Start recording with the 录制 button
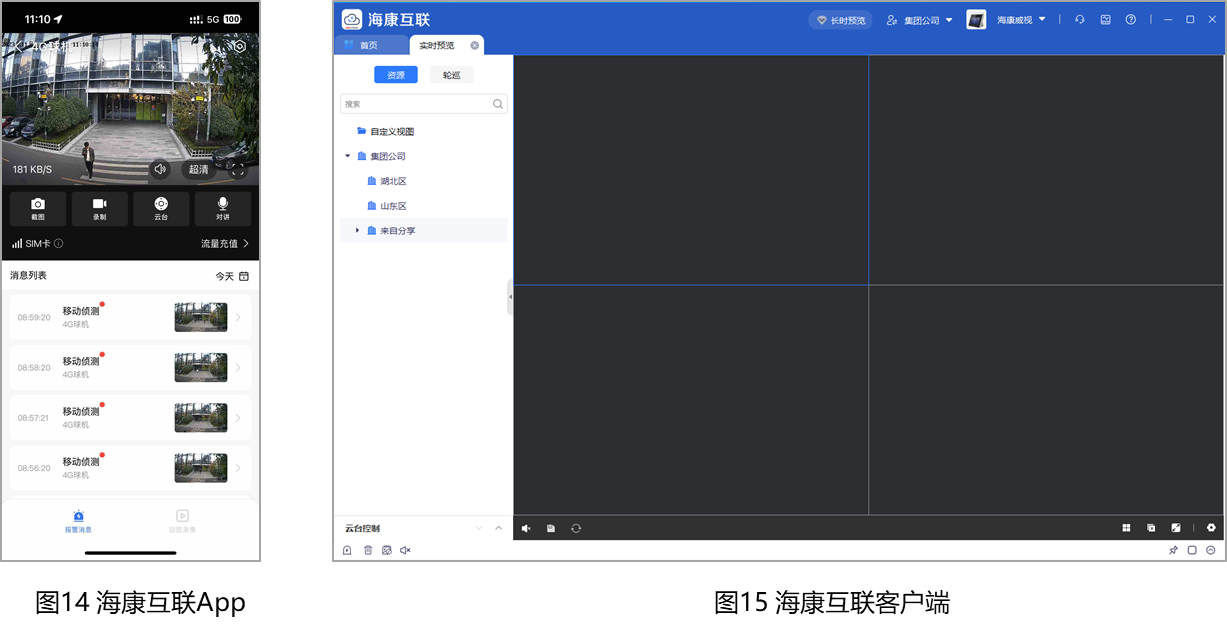The height and width of the screenshot is (632, 1227). click(100, 208)
